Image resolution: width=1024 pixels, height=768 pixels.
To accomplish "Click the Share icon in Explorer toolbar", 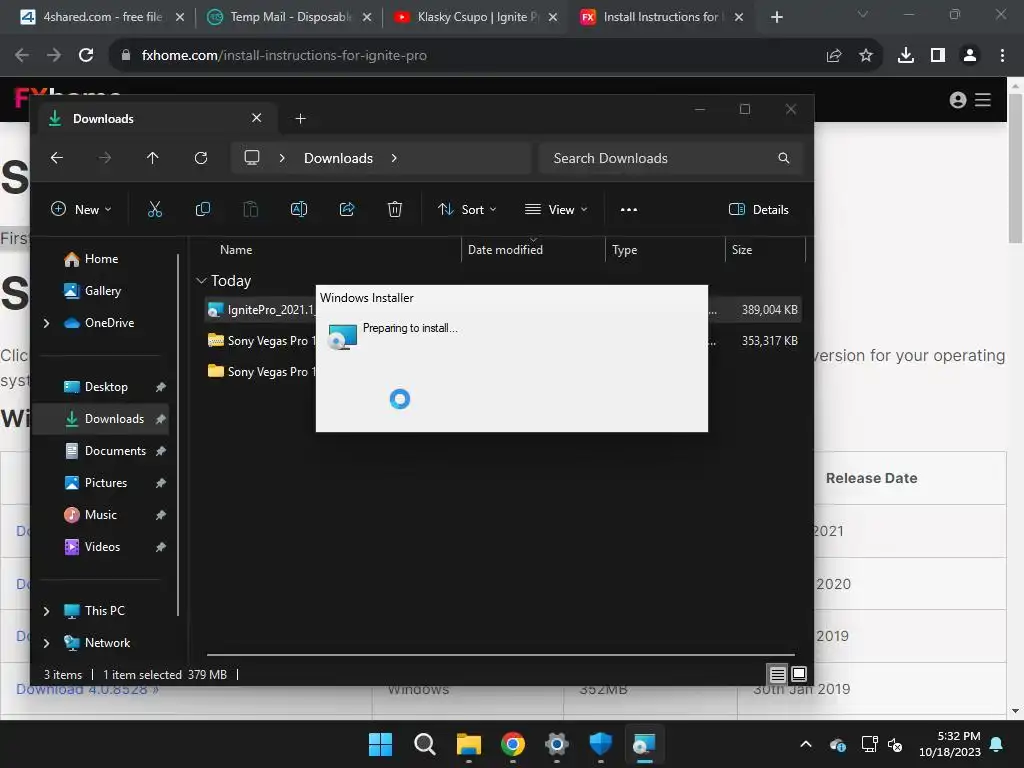I will 347,209.
